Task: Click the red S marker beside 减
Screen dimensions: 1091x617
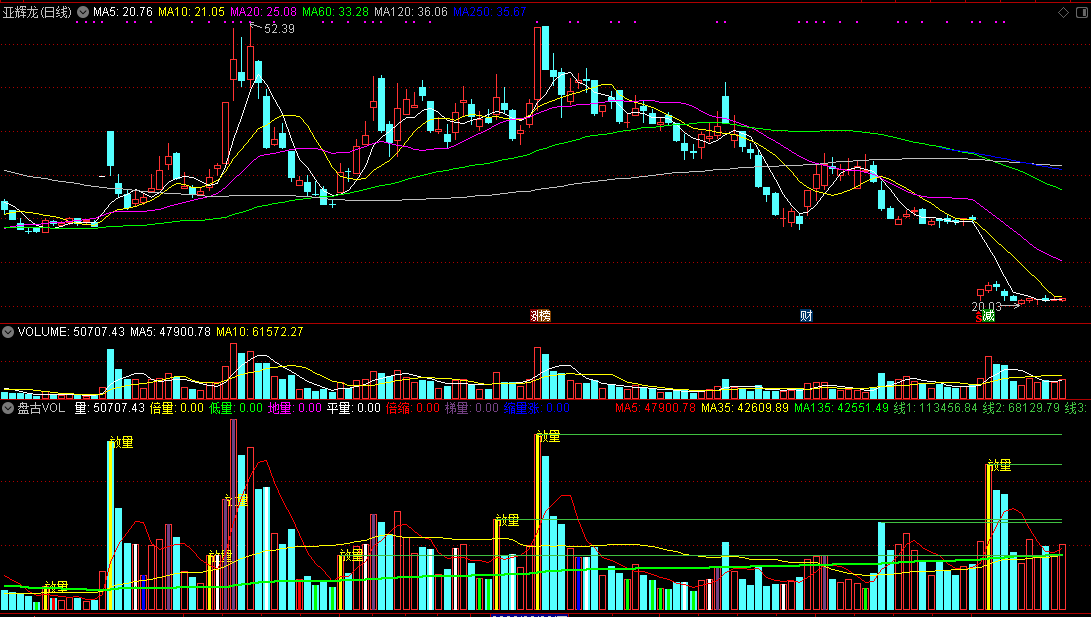Action: [978, 317]
